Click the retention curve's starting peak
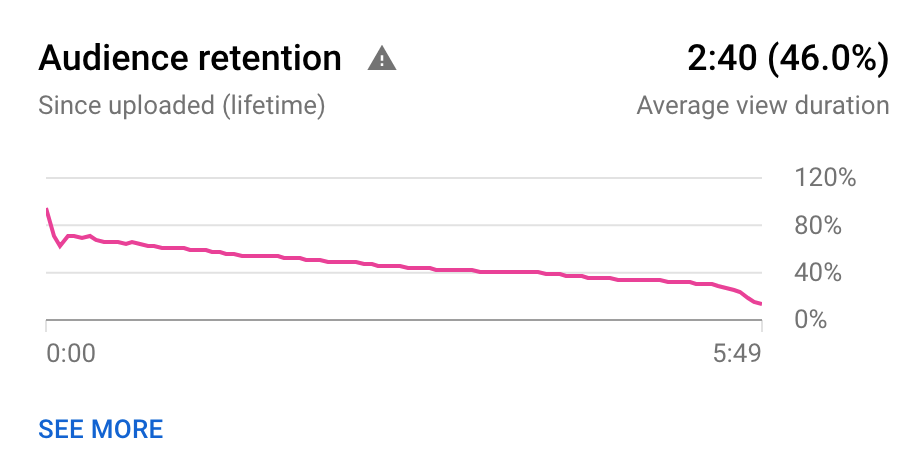This screenshot has width=906, height=458. pos(47,210)
